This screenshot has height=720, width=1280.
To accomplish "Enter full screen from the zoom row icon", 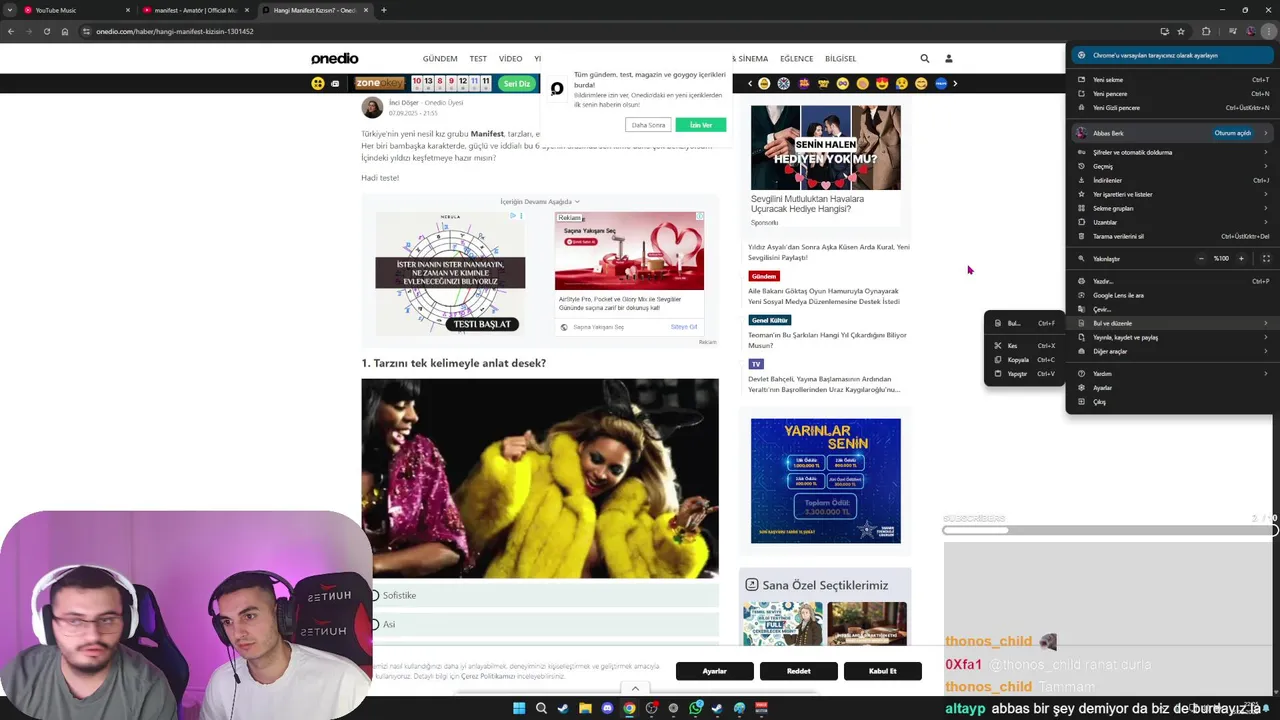I will coord(1265,258).
